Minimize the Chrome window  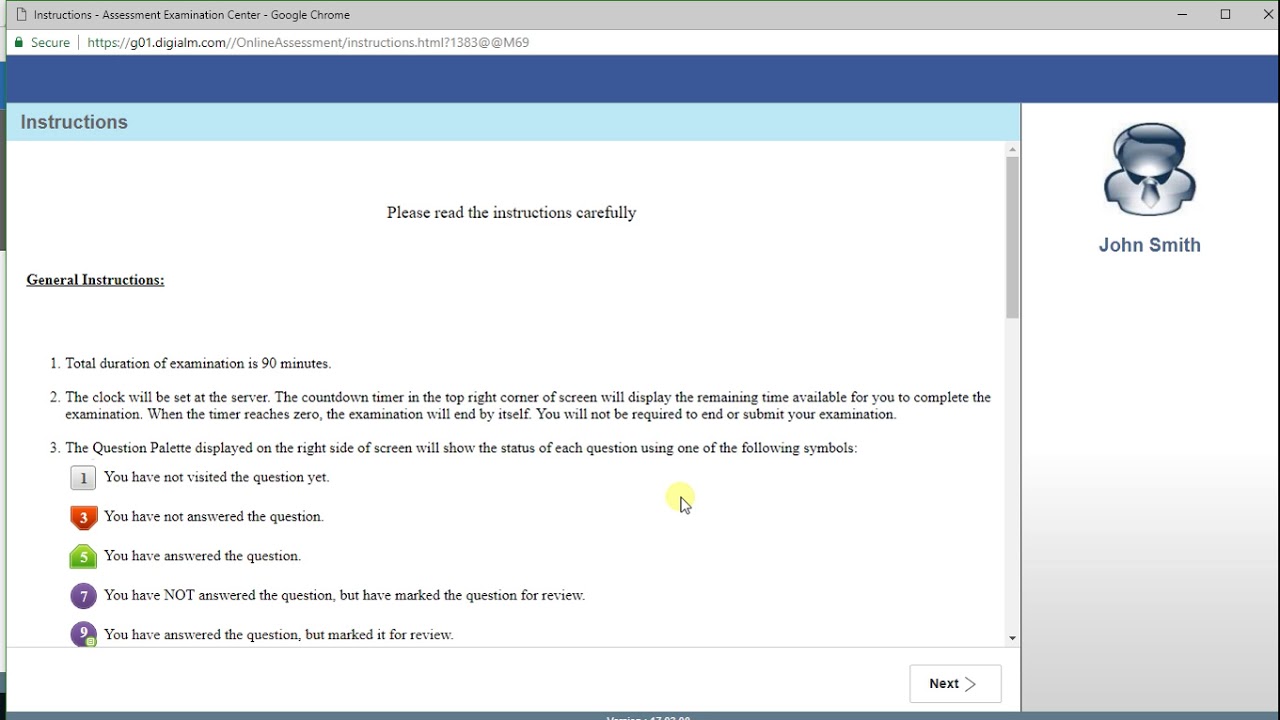[1182, 15]
